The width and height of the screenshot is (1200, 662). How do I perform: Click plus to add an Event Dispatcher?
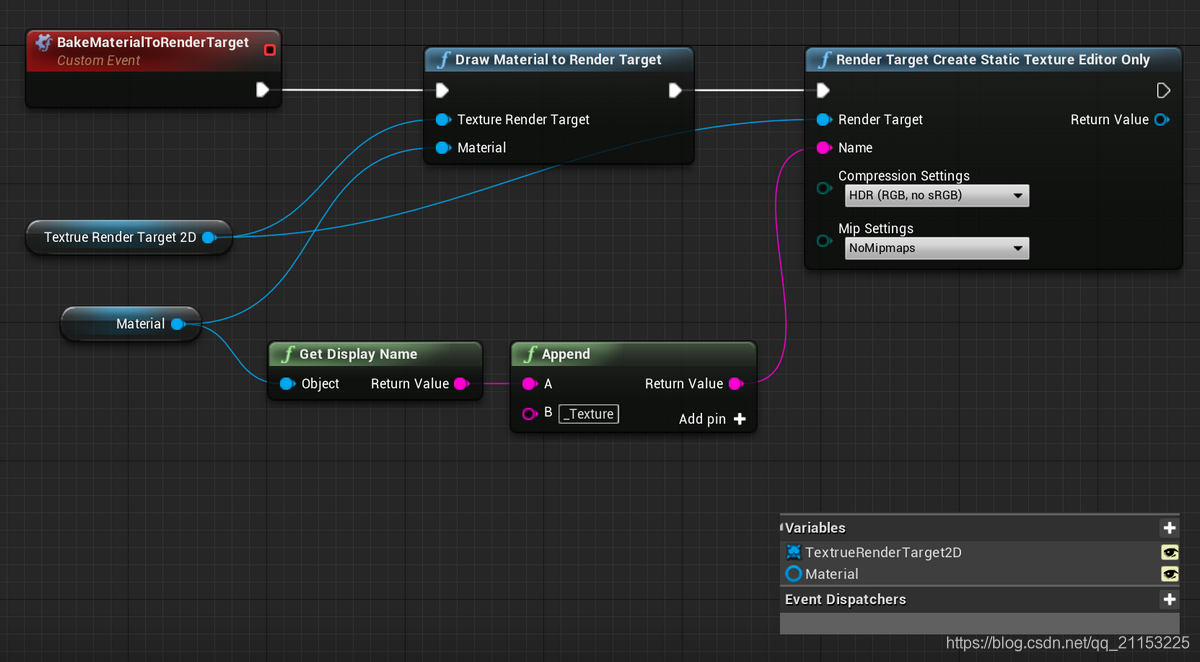(x=1169, y=599)
